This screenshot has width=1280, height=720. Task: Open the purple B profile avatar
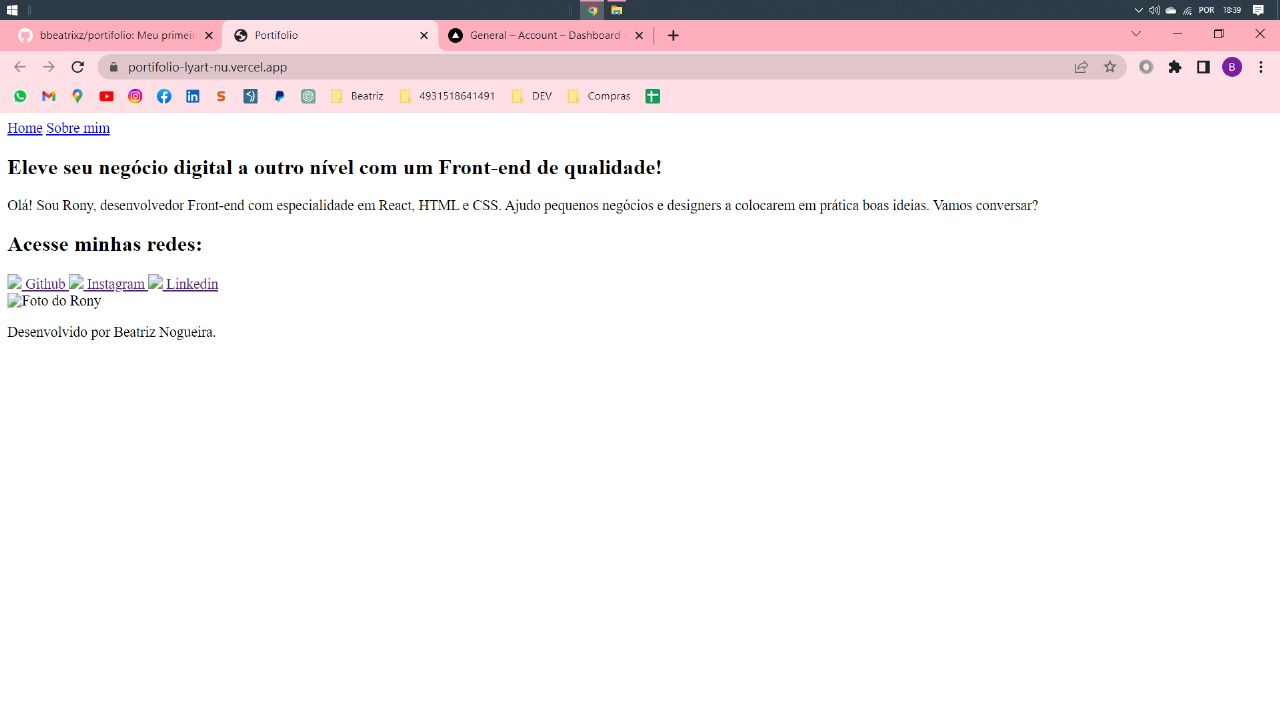point(1232,67)
